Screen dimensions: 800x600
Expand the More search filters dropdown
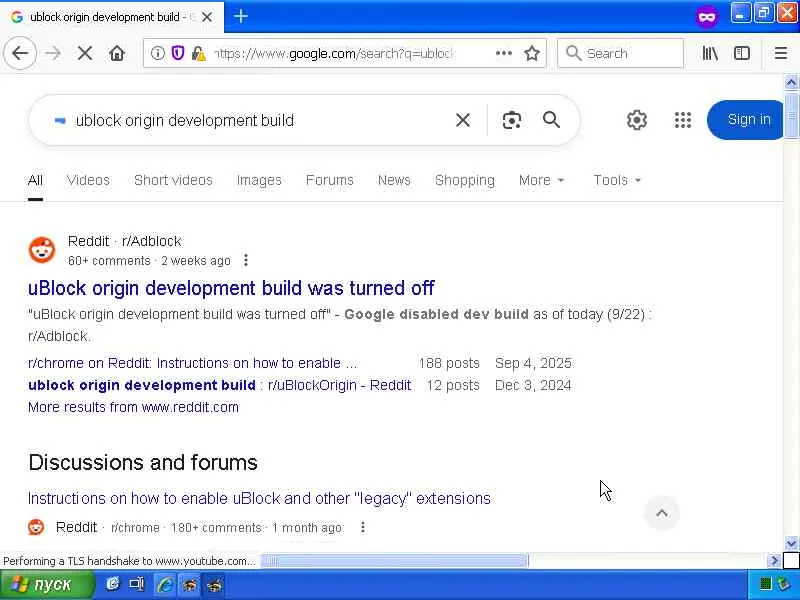(x=541, y=180)
